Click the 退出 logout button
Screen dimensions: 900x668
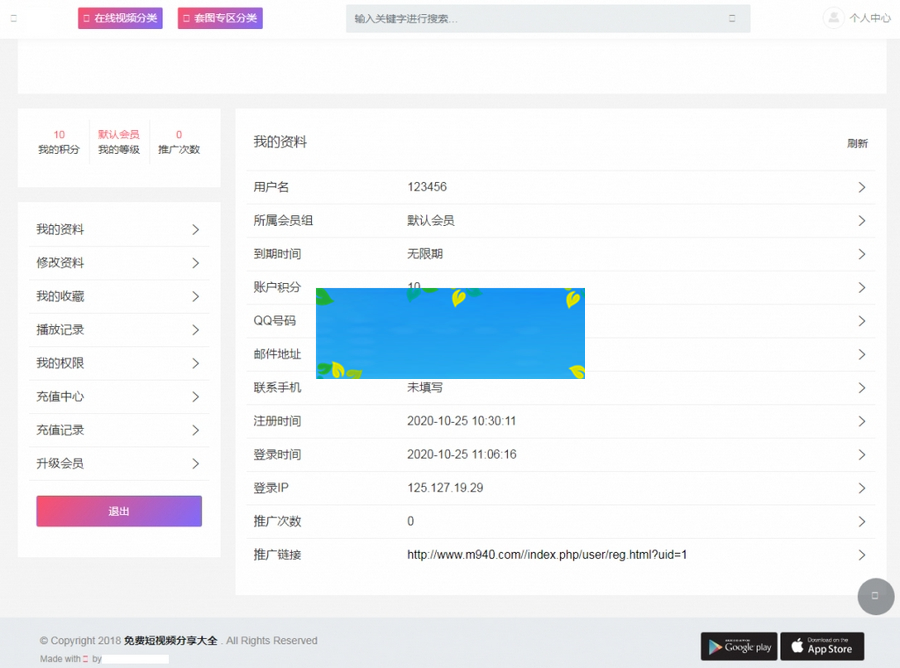tap(118, 511)
